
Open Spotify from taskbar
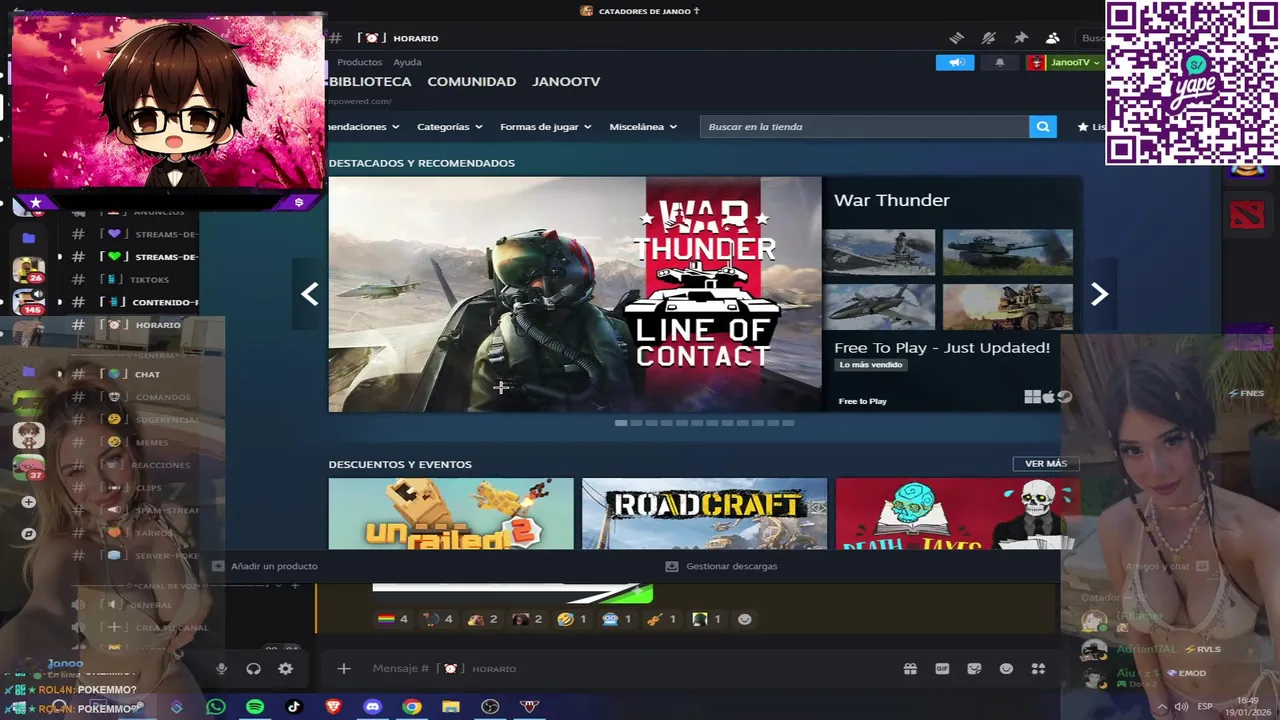pyautogui.click(x=255, y=707)
